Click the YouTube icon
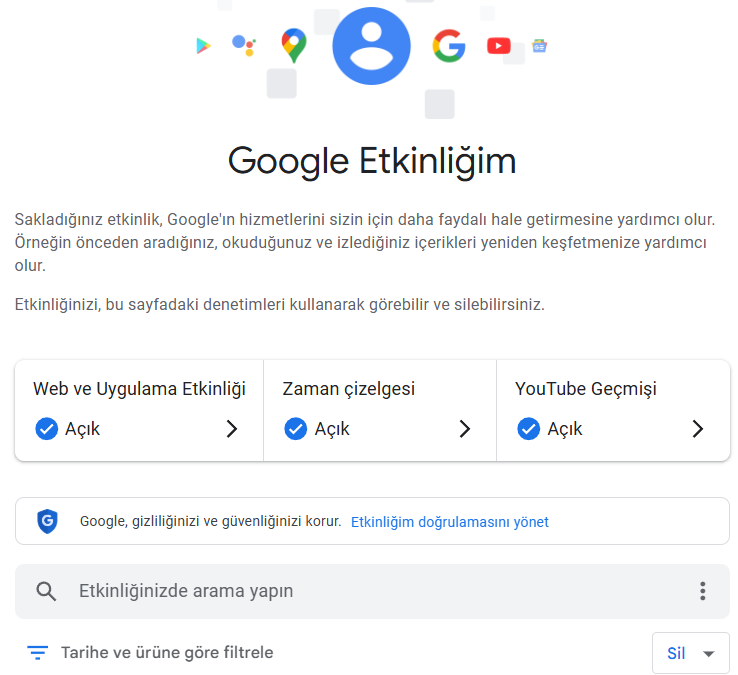738x675 pixels. 499,46
